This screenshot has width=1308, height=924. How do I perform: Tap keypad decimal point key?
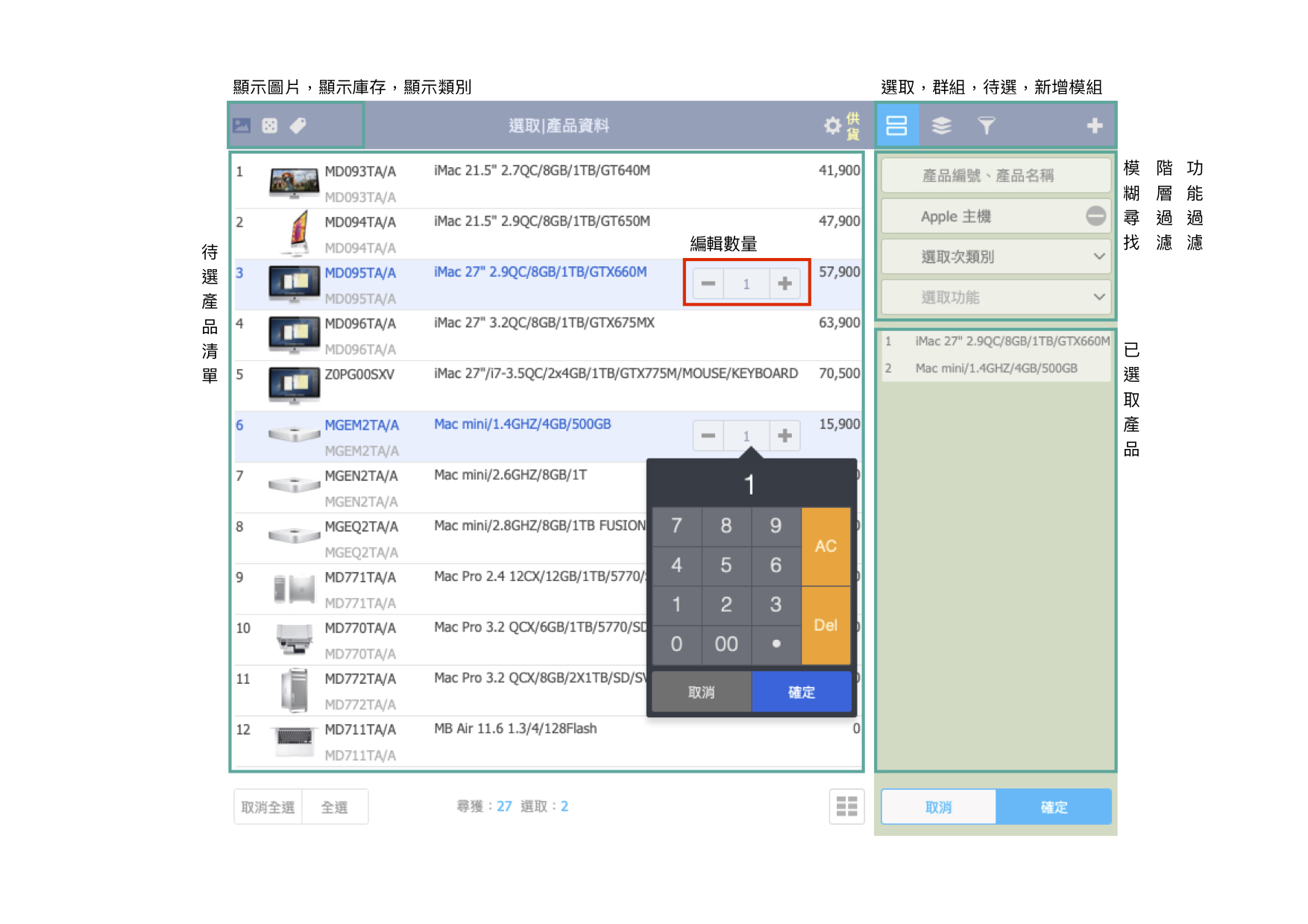click(776, 644)
